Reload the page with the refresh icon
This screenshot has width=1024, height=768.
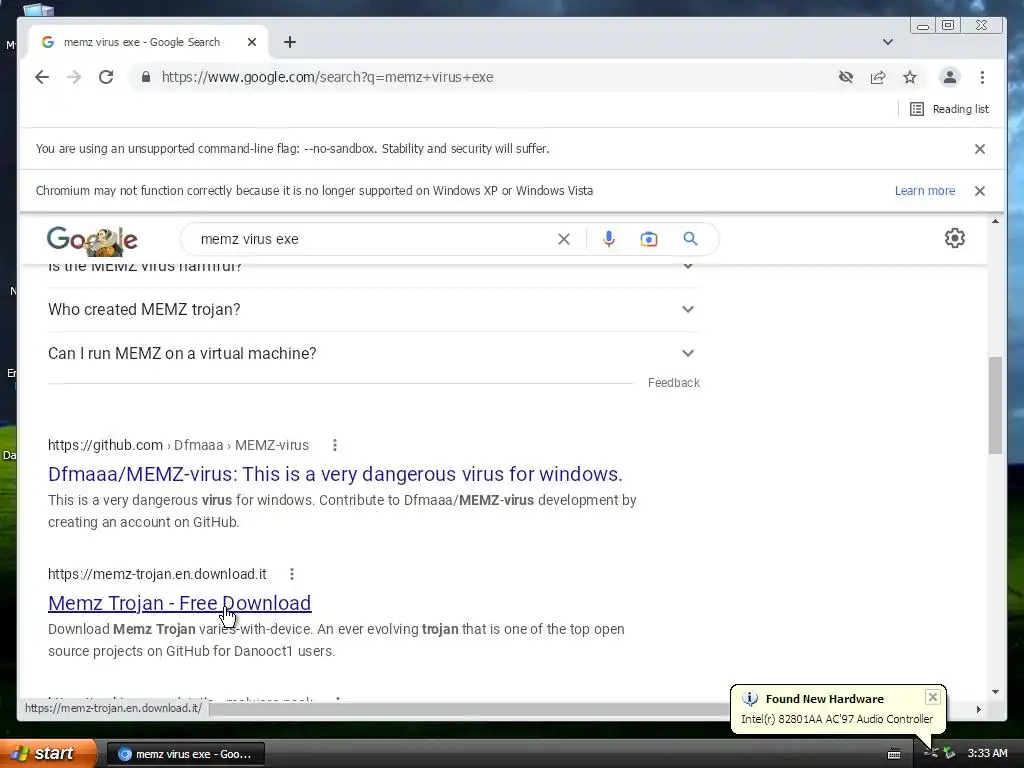click(x=106, y=77)
